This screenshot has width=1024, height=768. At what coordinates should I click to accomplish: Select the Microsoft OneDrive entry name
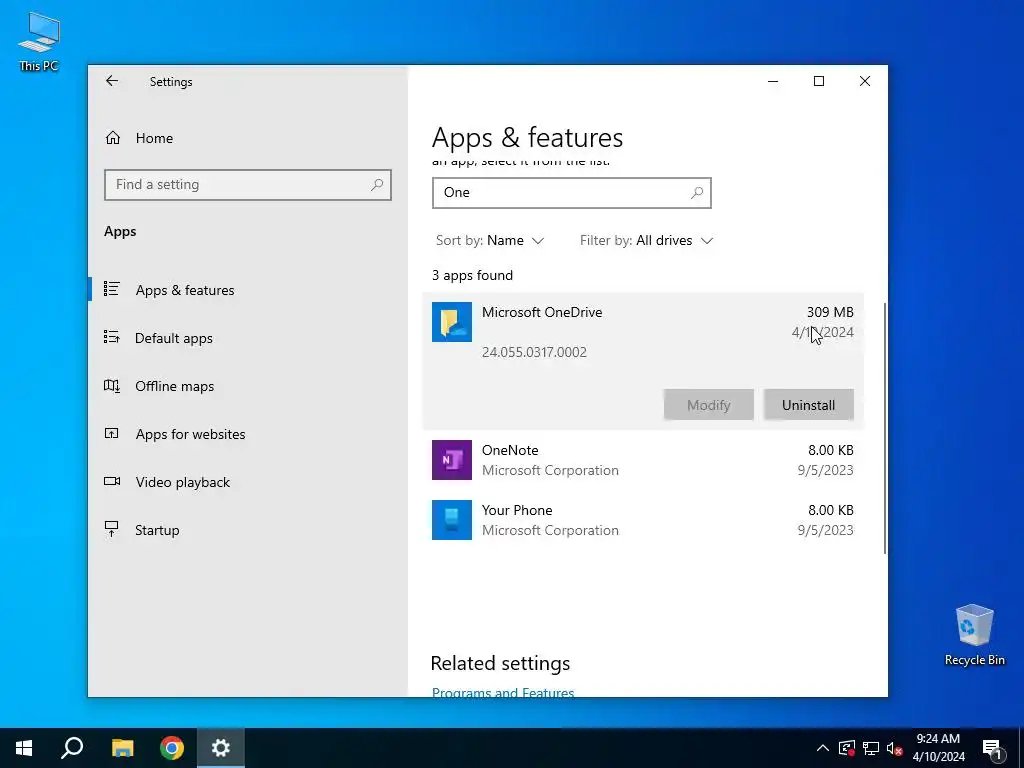click(x=542, y=312)
